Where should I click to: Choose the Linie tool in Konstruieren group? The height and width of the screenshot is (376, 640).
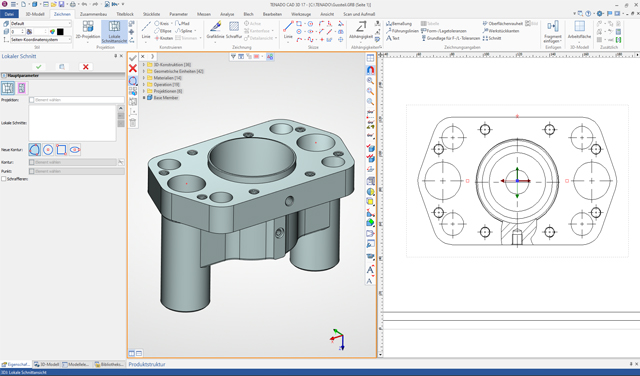[x=146, y=31]
